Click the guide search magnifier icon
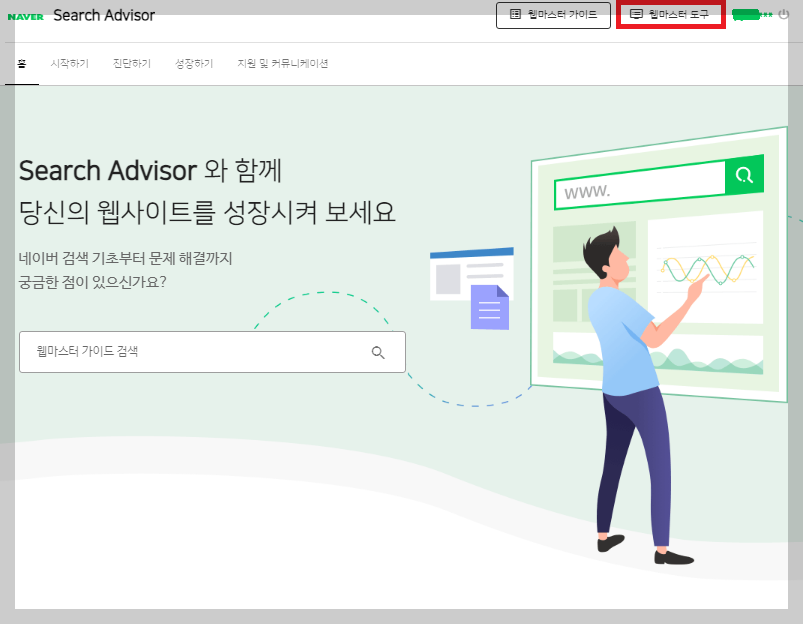The height and width of the screenshot is (624, 803). [378, 352]
